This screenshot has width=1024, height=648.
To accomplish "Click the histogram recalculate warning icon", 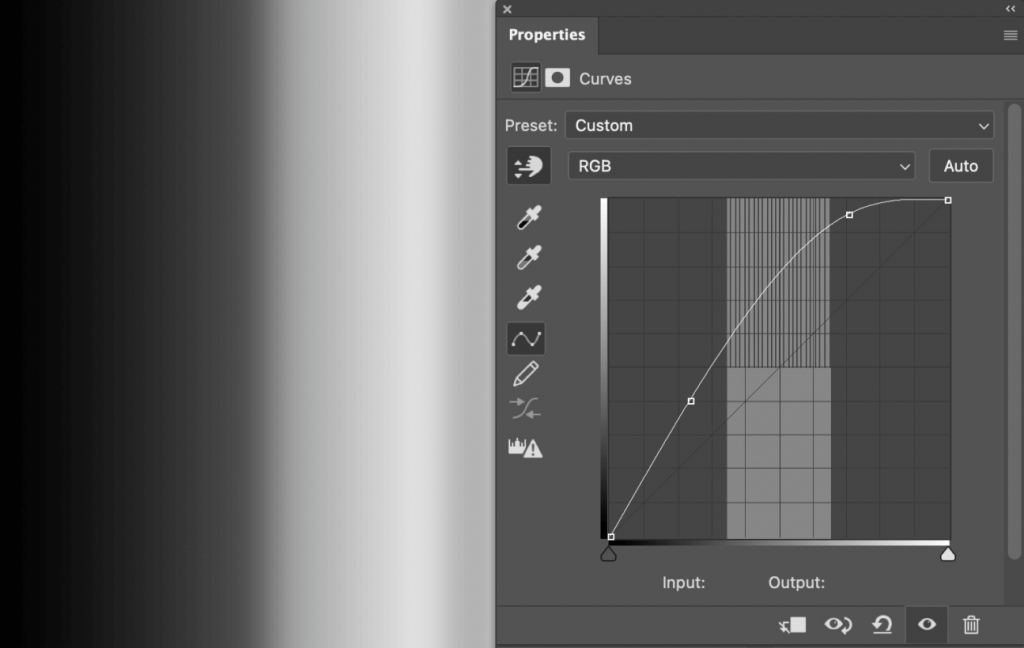I will point(525,448).
